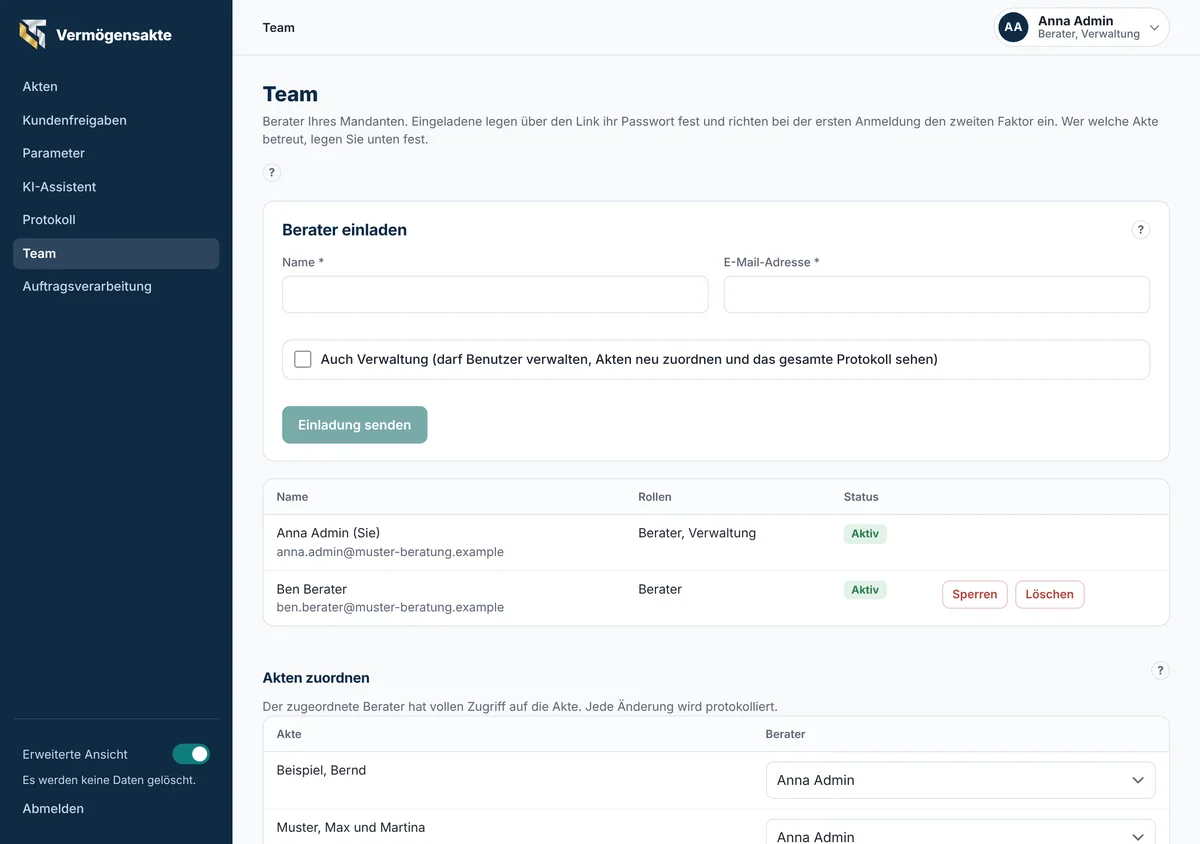The image size is (1200, 844).
Task: Click ben.berater@muster-beratung.example email
Action: (x=390, y=607)
